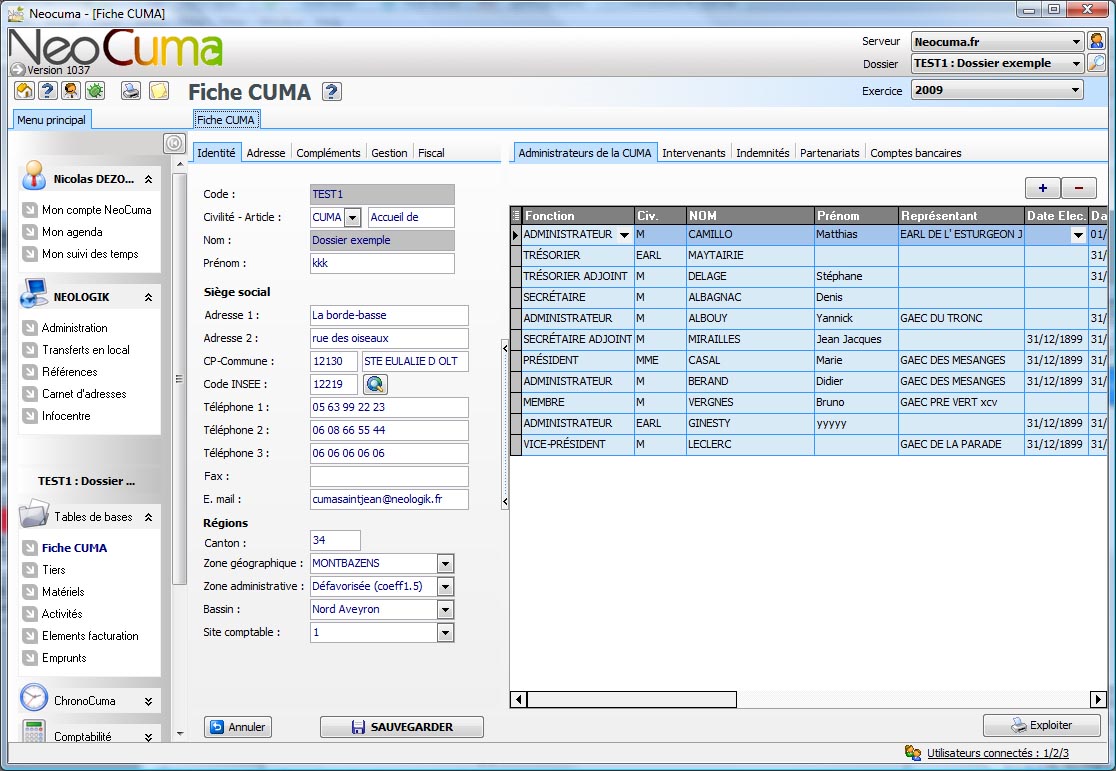Click the Exploiter button

(1041, 725)
